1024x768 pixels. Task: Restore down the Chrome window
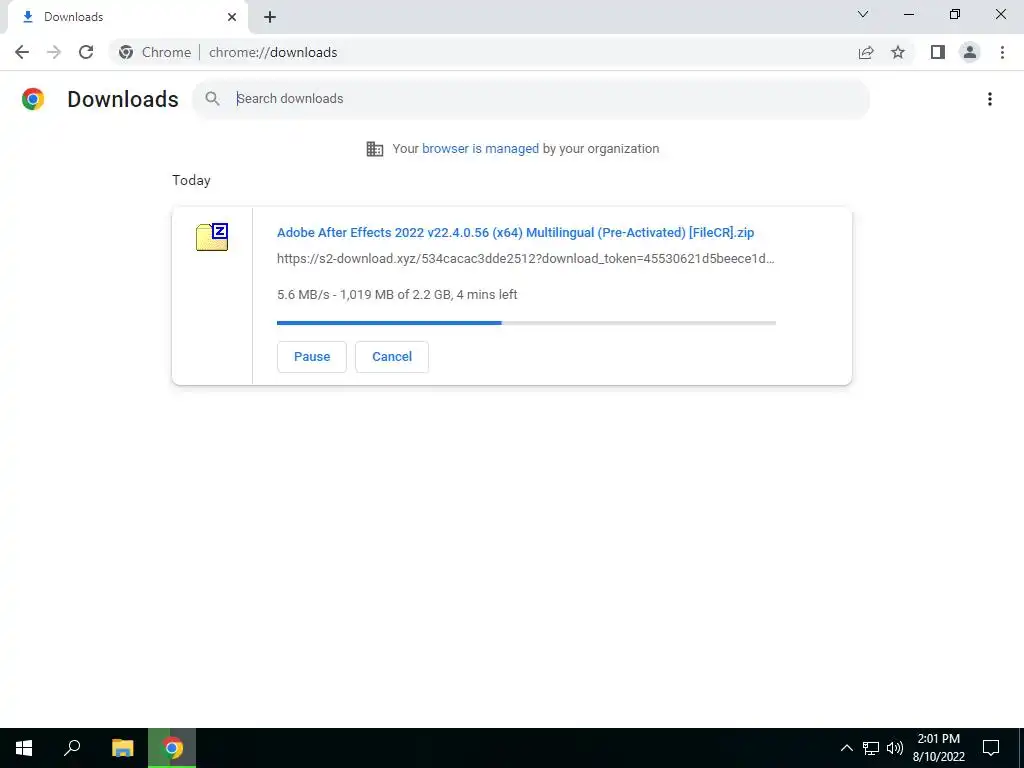click(955, 14)
